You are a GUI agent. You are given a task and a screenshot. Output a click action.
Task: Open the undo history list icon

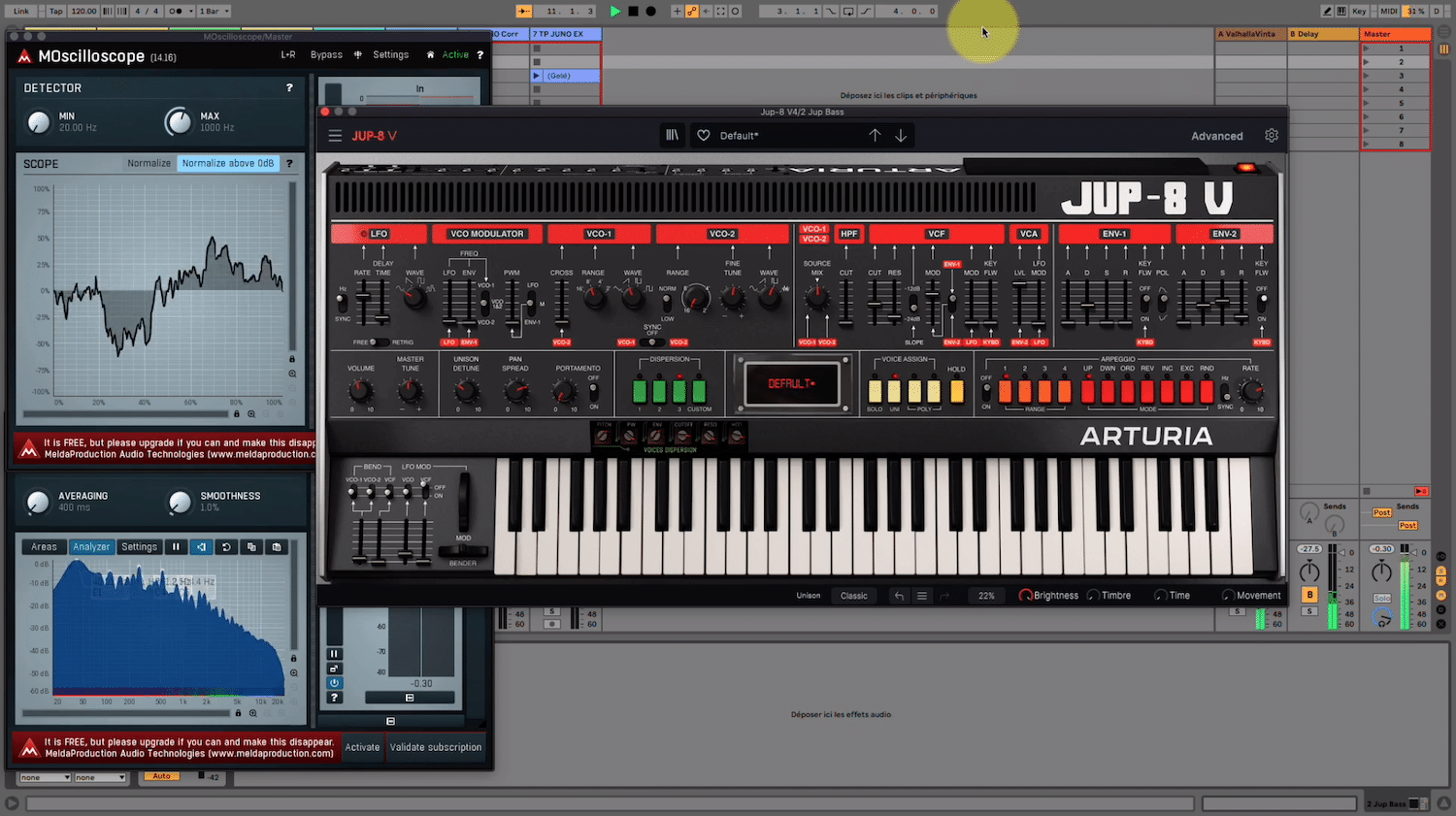click(921, 596)
